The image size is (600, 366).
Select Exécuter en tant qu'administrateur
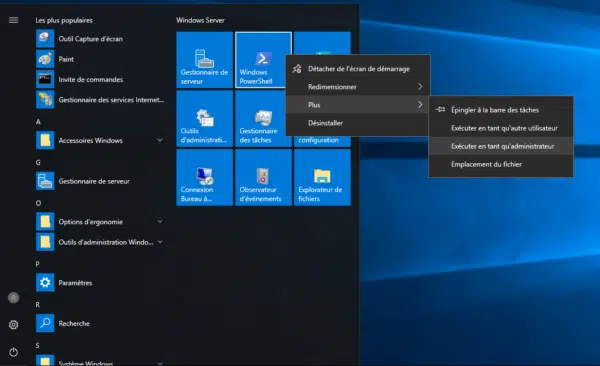[x=501, y=146]
